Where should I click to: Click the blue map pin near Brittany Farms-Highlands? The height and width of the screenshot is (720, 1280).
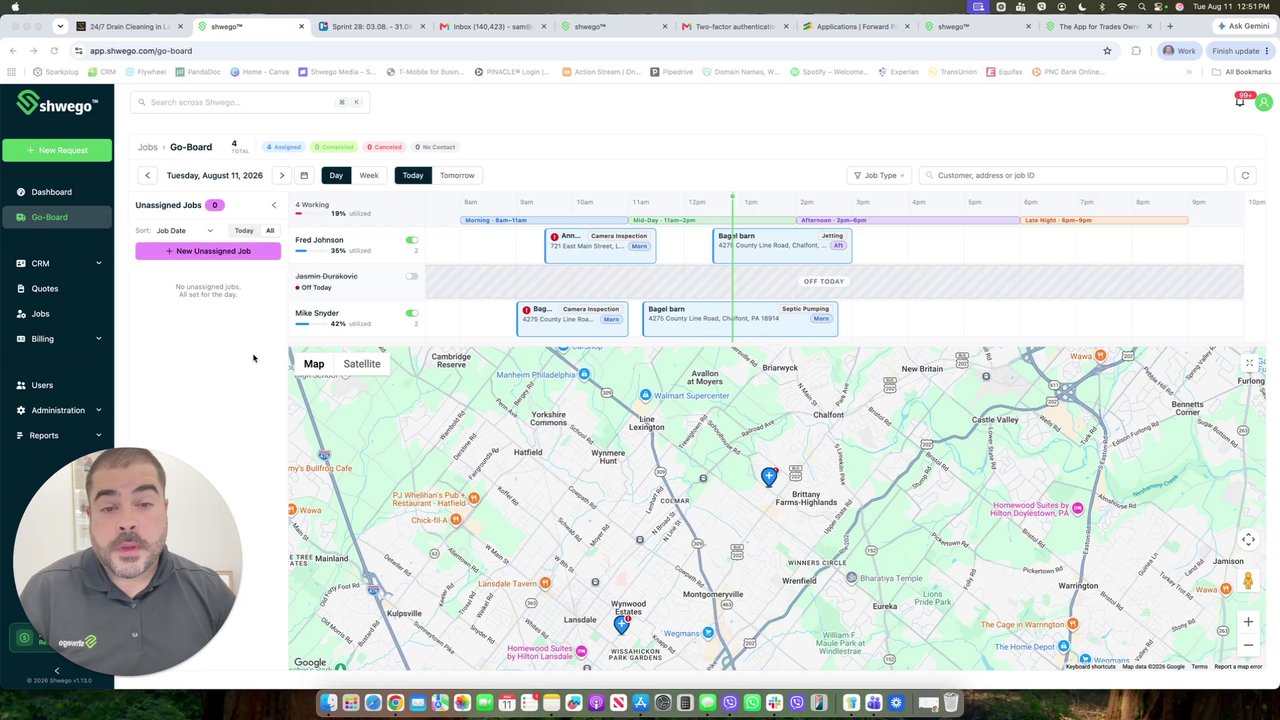[x=769, y=476]
